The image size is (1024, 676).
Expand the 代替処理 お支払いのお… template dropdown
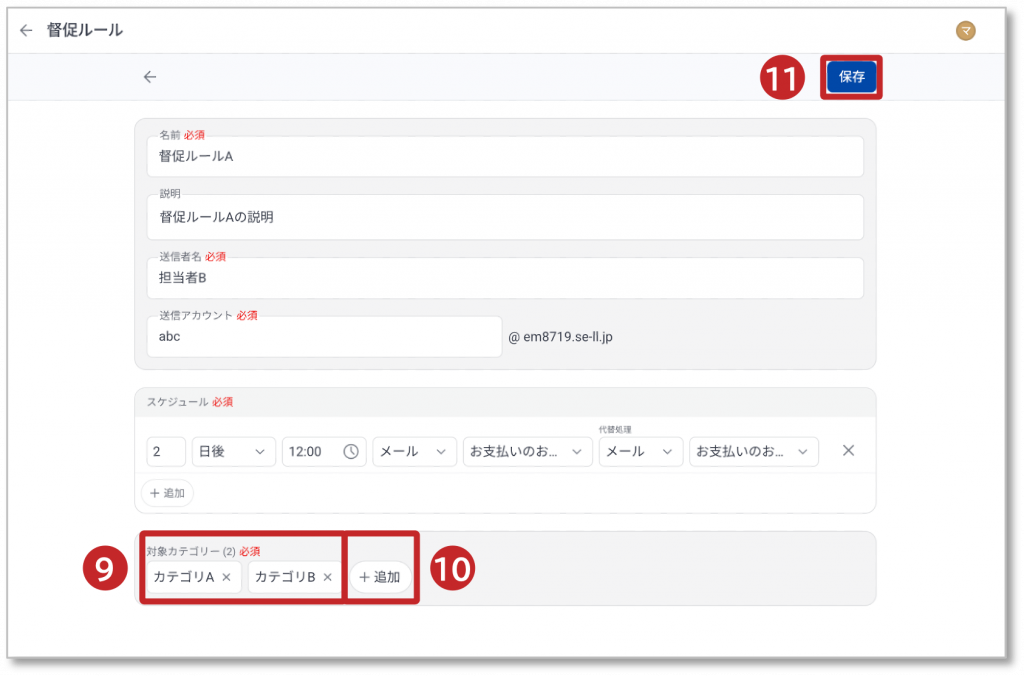tap(754, 452)
